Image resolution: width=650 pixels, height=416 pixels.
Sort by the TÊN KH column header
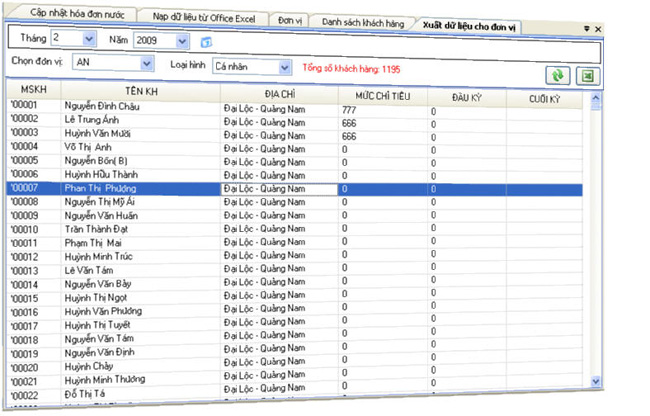[x=139, y=91]
